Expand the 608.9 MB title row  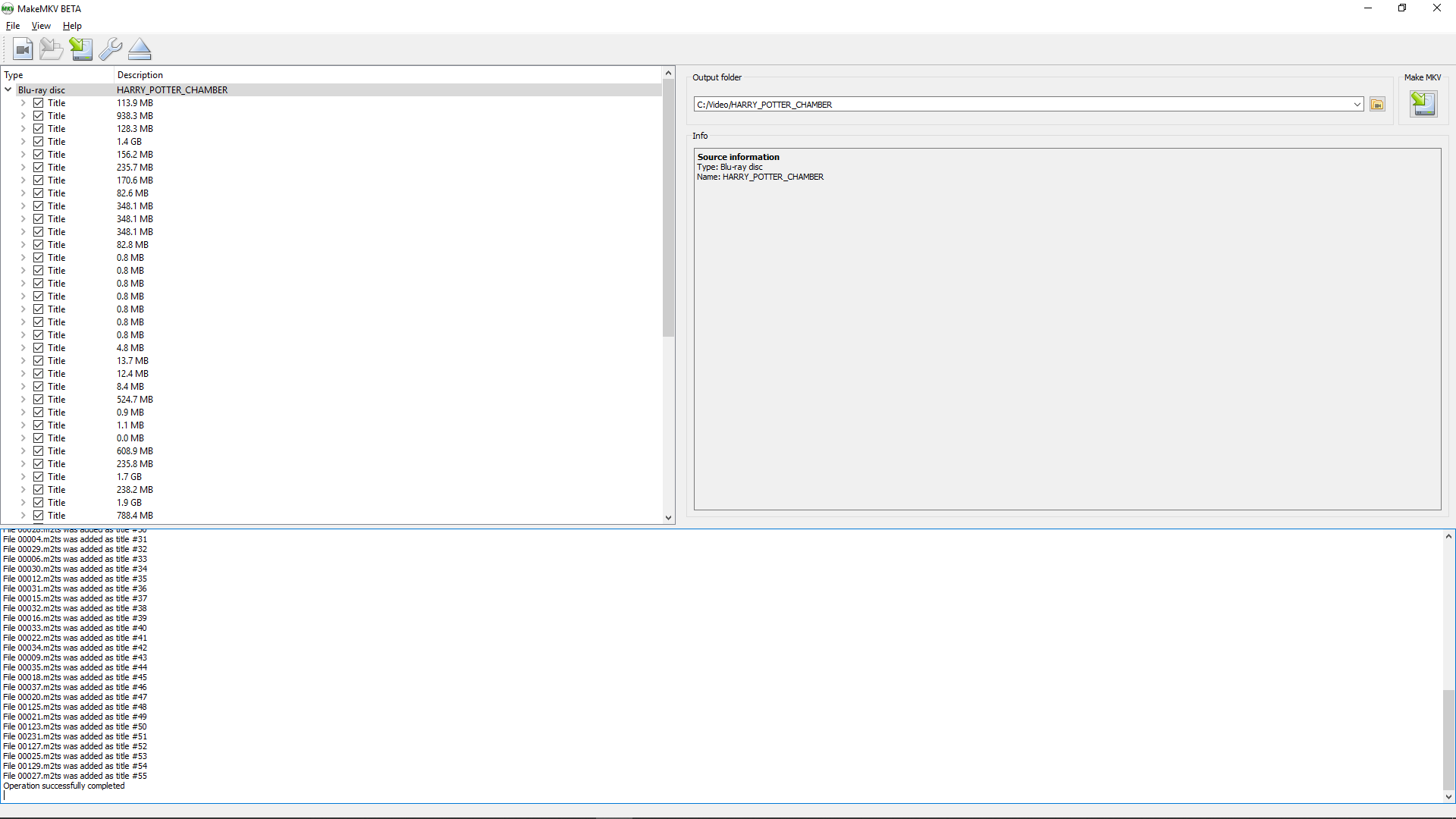[23, 451]
